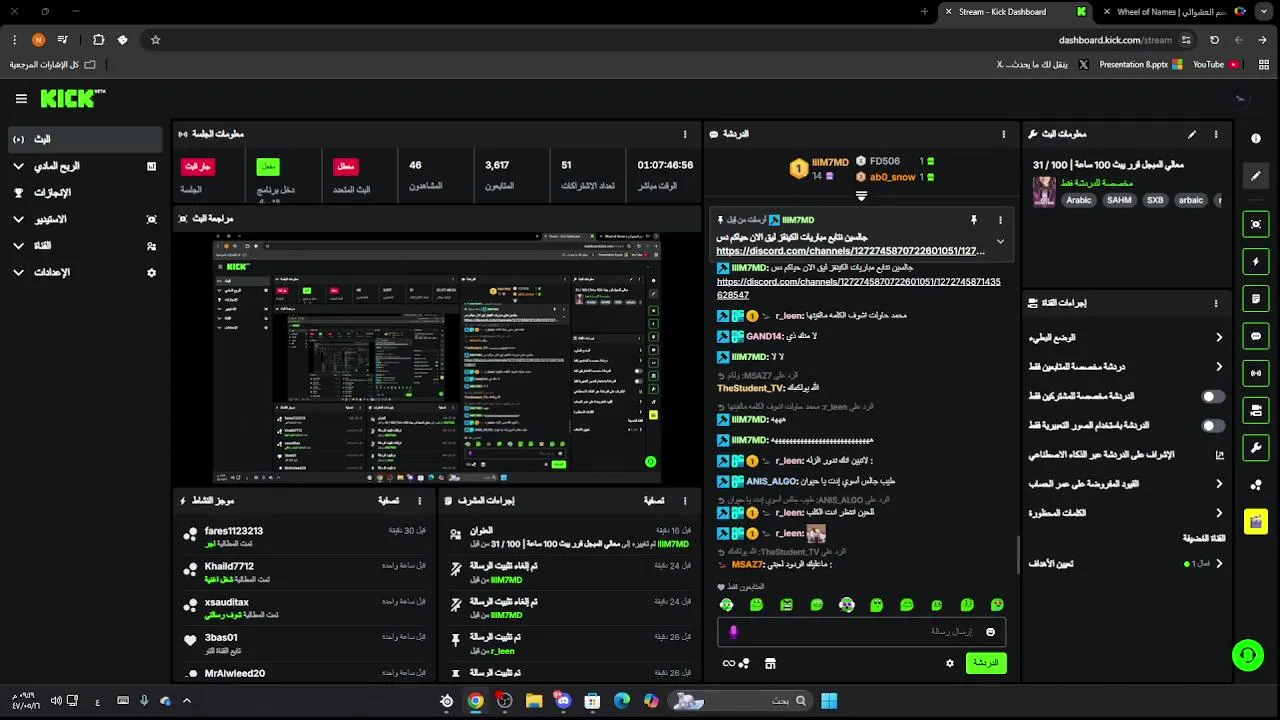Open emoji picker in chat input
Screen dimensions: 1280x720
pyautogui.click(x=991, y=632)
